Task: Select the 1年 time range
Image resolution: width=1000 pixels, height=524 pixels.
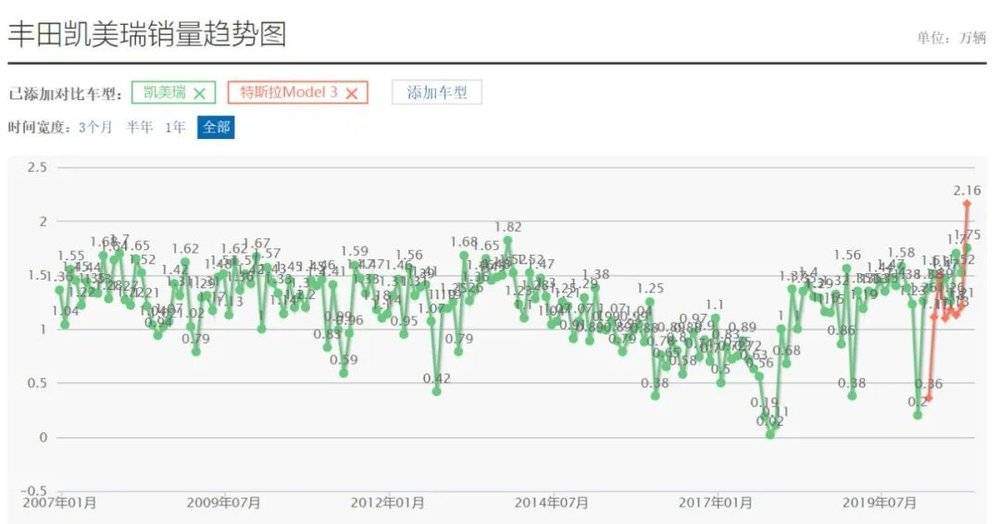Action: tap(175, 127)
